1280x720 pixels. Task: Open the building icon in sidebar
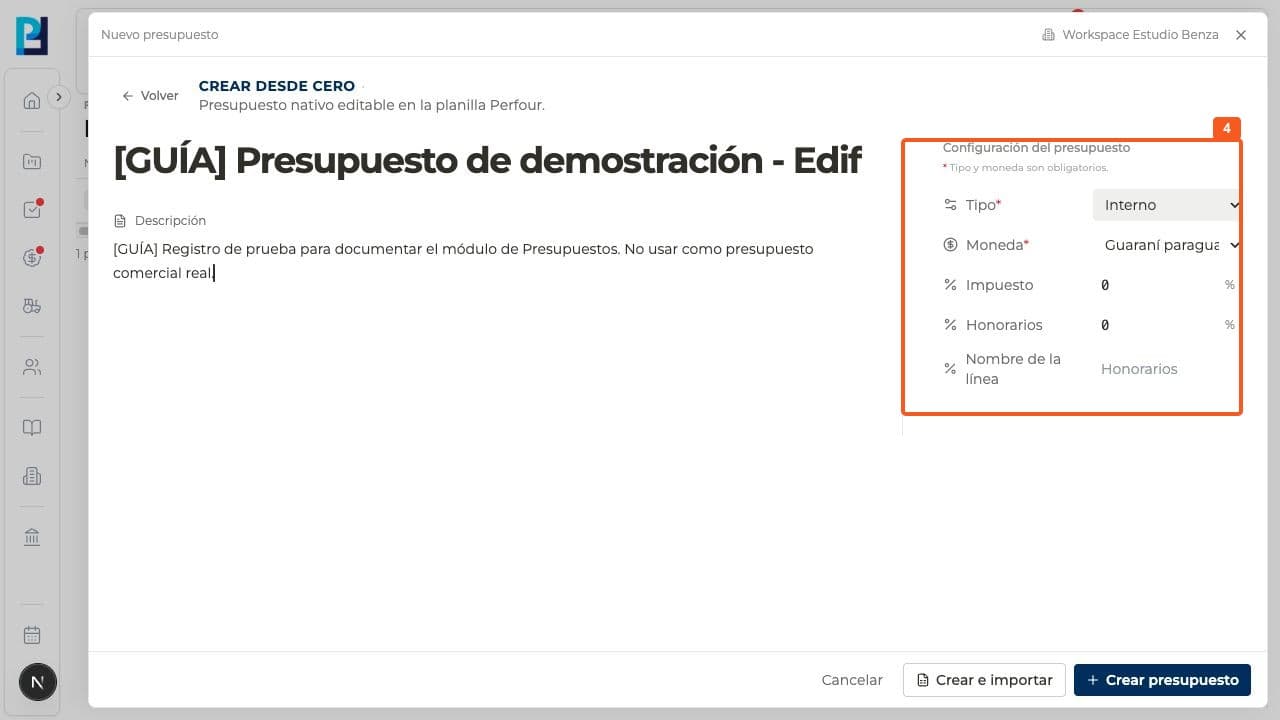coord(32,476)
